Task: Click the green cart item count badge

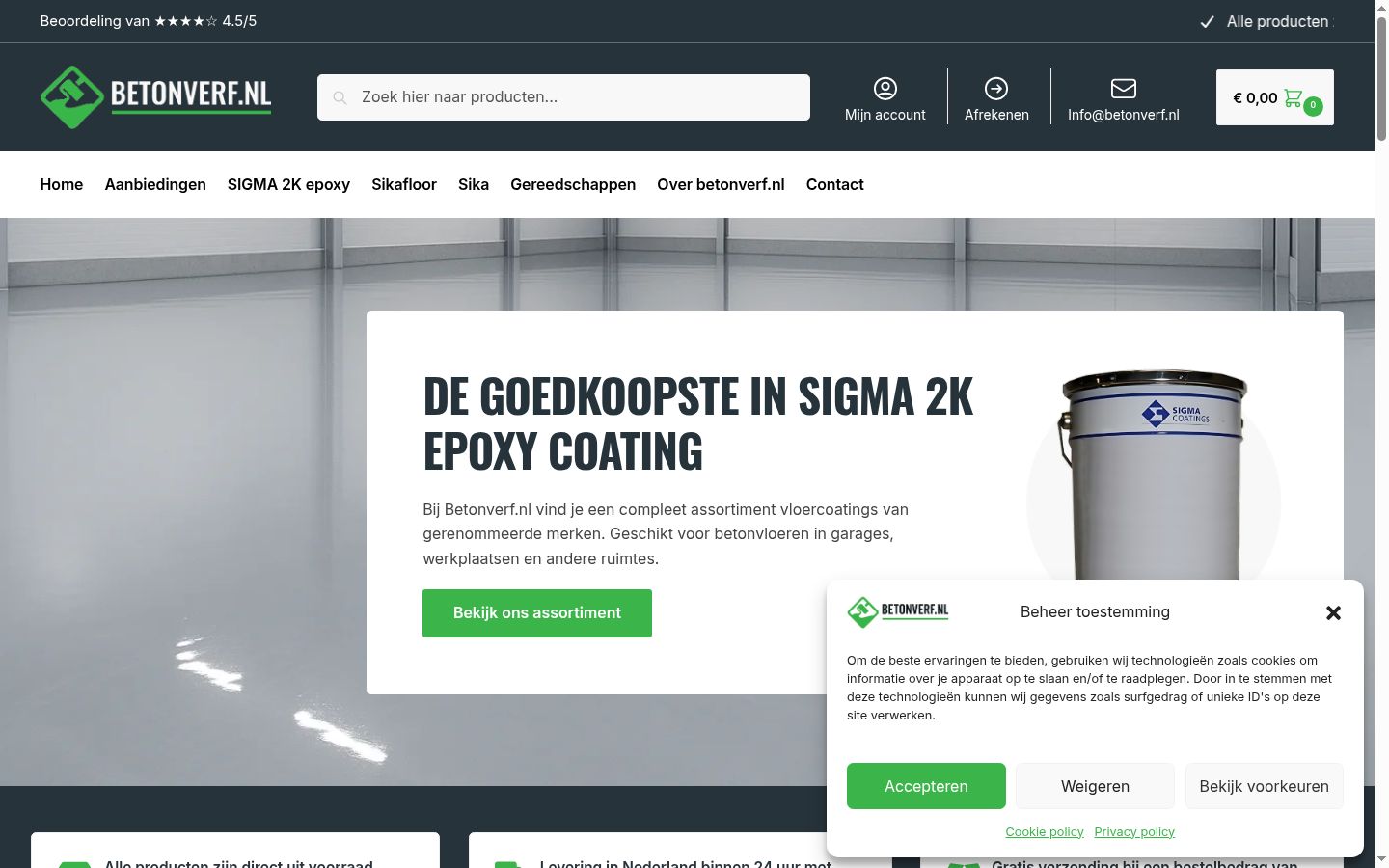Action: click(x=1313, y=106)
